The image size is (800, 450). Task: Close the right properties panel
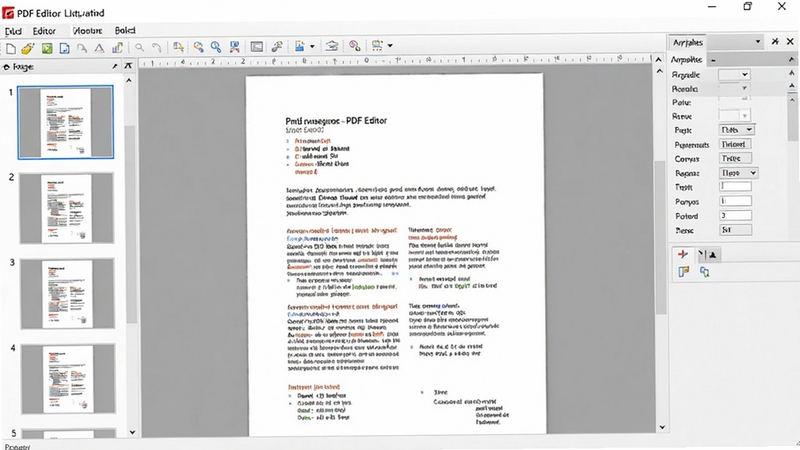[x=790, y=41]
